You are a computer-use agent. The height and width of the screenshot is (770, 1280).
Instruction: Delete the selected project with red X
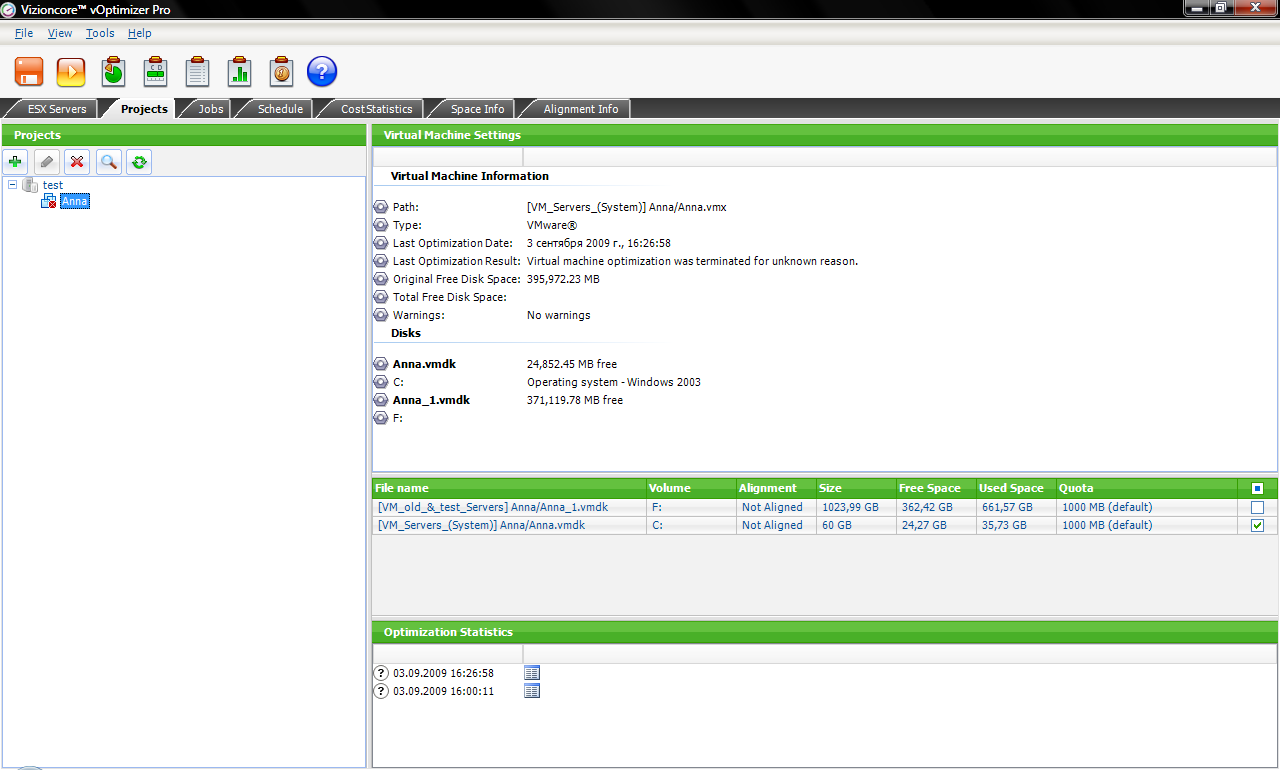pyautogui.click(x=77, y=162)
